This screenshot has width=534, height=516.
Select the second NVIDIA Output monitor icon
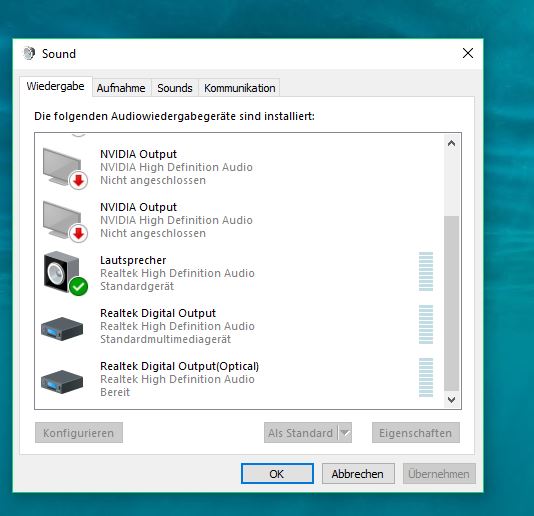pyautogui.click(x=64, y=220)
